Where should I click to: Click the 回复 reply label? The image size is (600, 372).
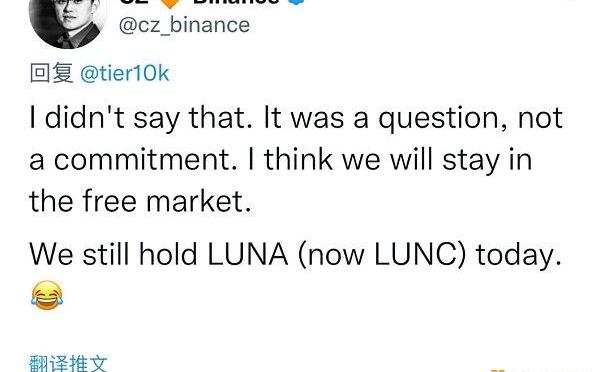point(52,73)
